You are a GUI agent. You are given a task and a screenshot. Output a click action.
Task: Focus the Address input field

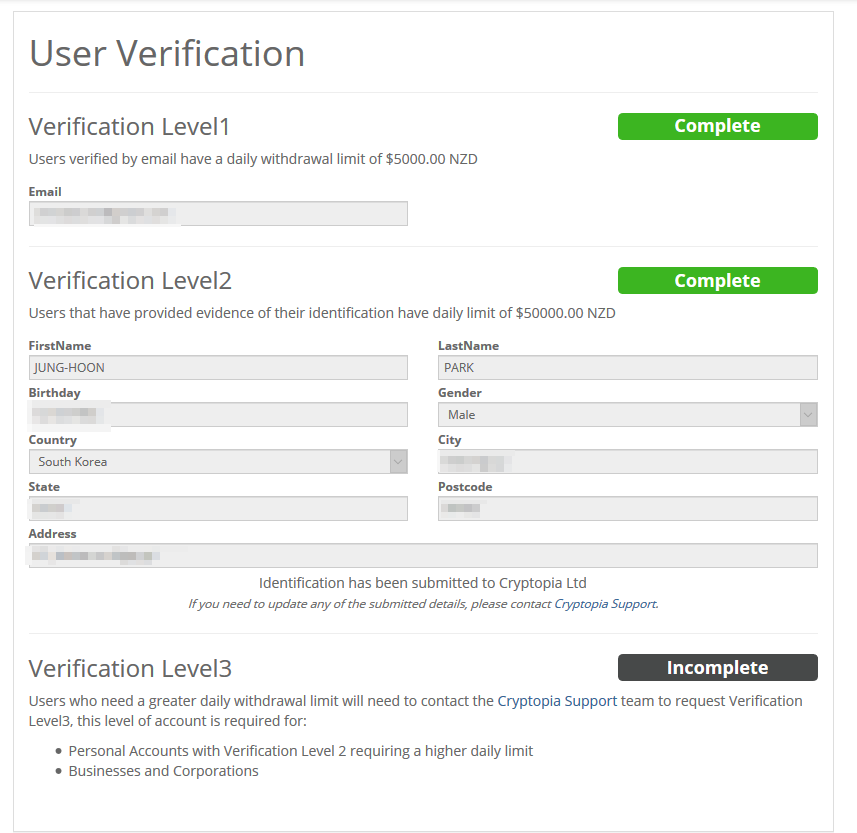coord(423,556)
